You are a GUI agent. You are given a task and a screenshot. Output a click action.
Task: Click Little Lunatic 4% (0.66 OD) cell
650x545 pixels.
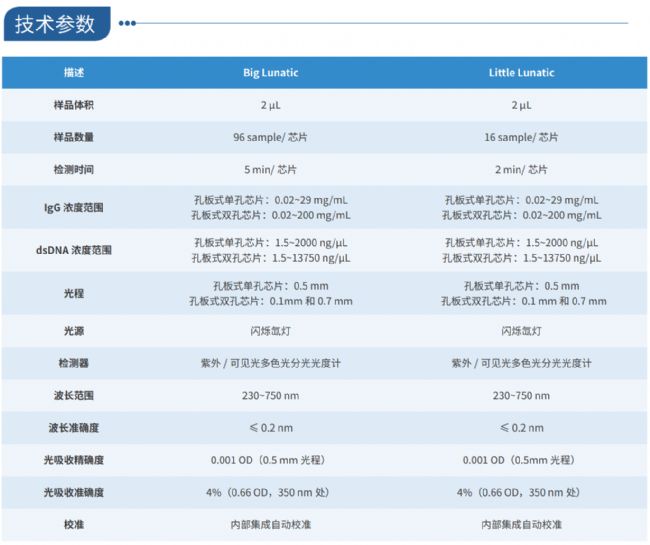tap(519, 492)
